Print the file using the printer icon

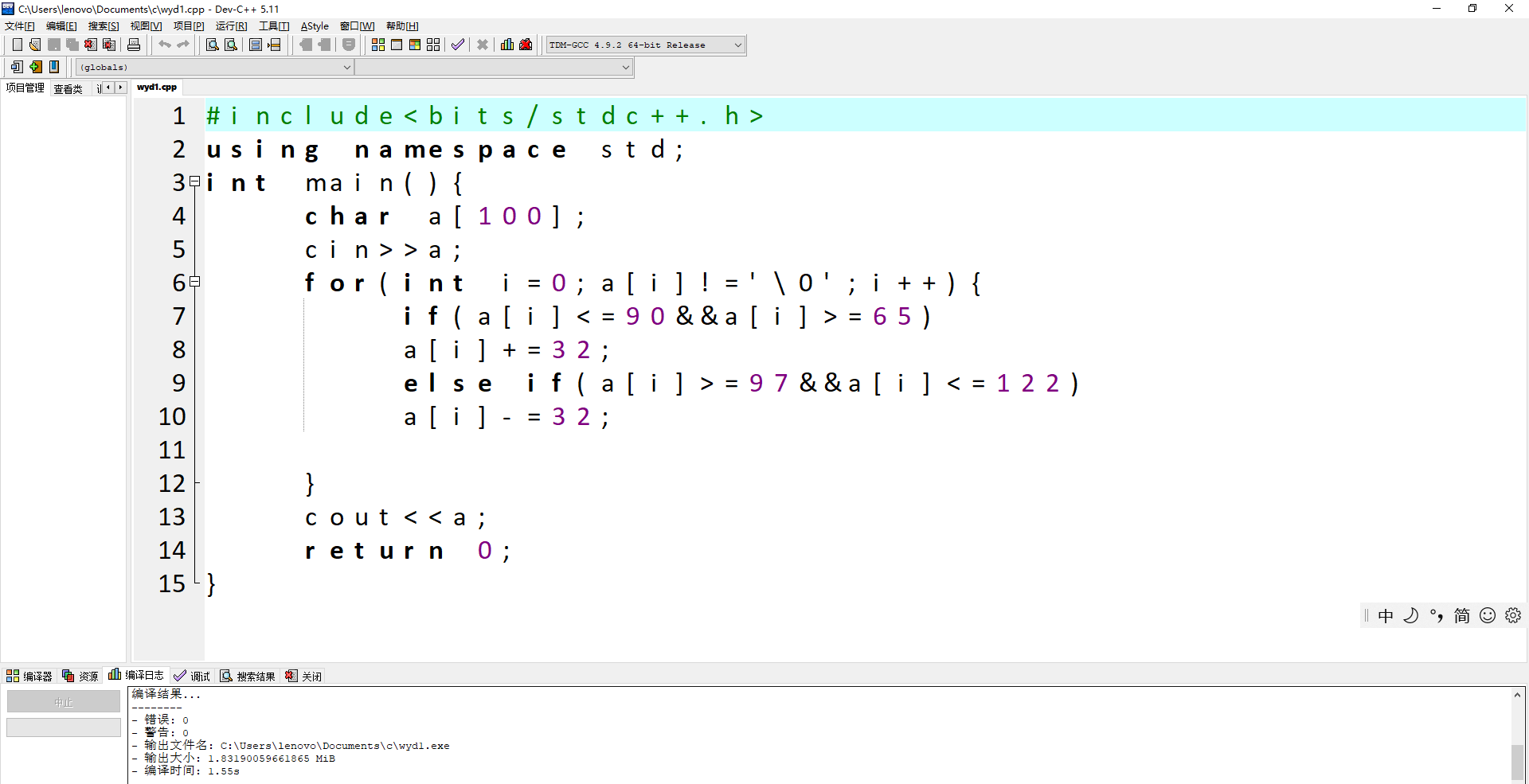[x=134, y=45]
